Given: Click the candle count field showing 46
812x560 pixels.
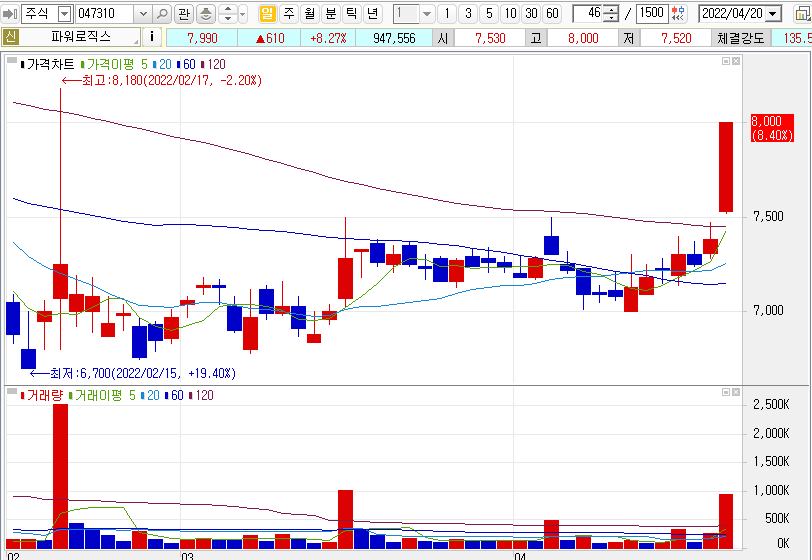Looking at the screenshot, I should click(x=588, y=13).
